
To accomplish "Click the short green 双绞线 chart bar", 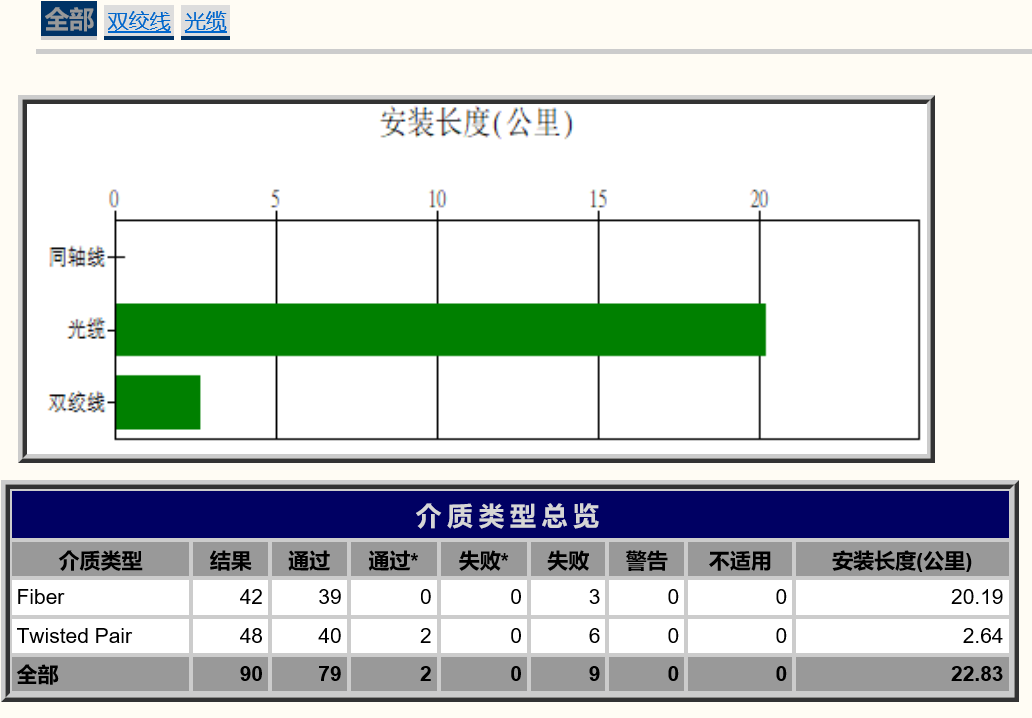I will (x=158, y=402).
